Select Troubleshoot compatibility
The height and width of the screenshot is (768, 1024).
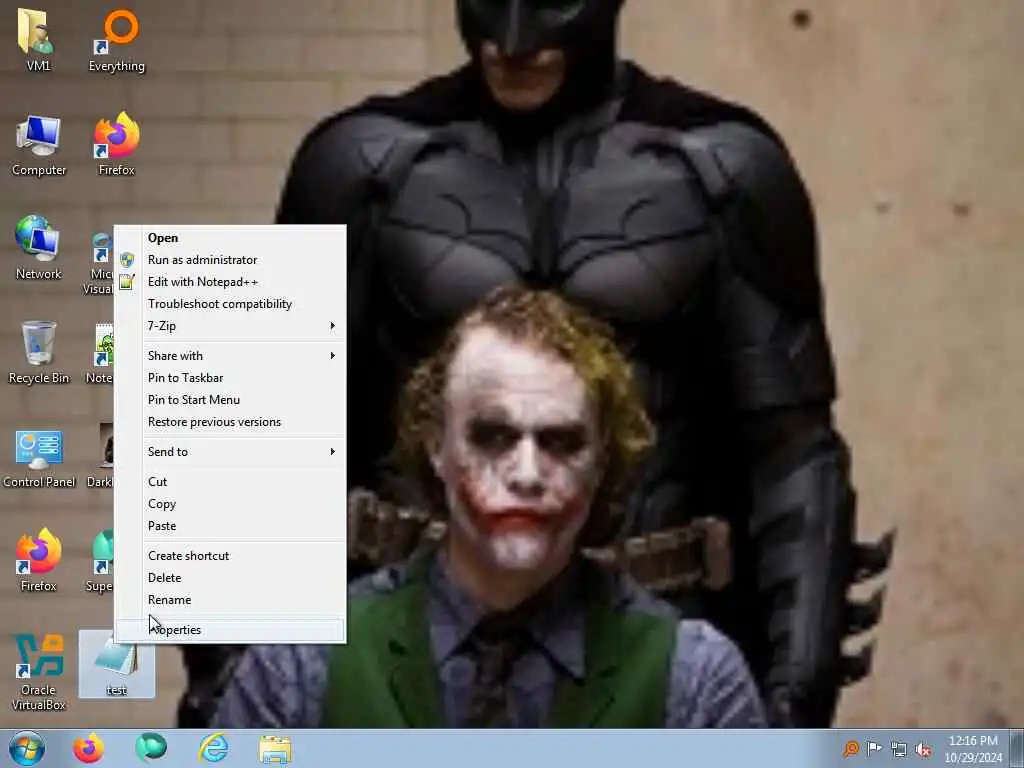[x=231, y=304]
